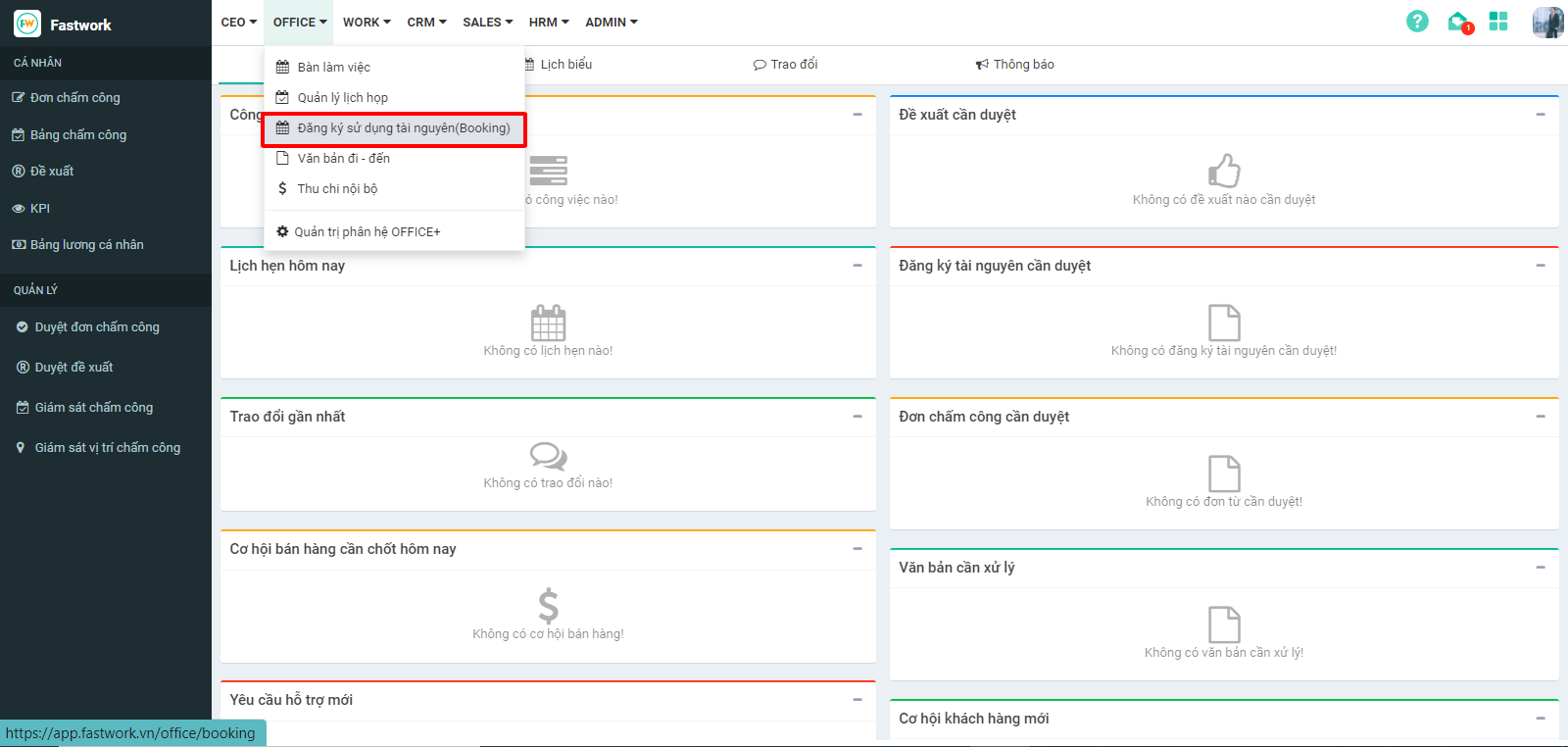Screen dimensions: 1568x747
Task: Click the user profile avatar
Action: point(1547,22)
